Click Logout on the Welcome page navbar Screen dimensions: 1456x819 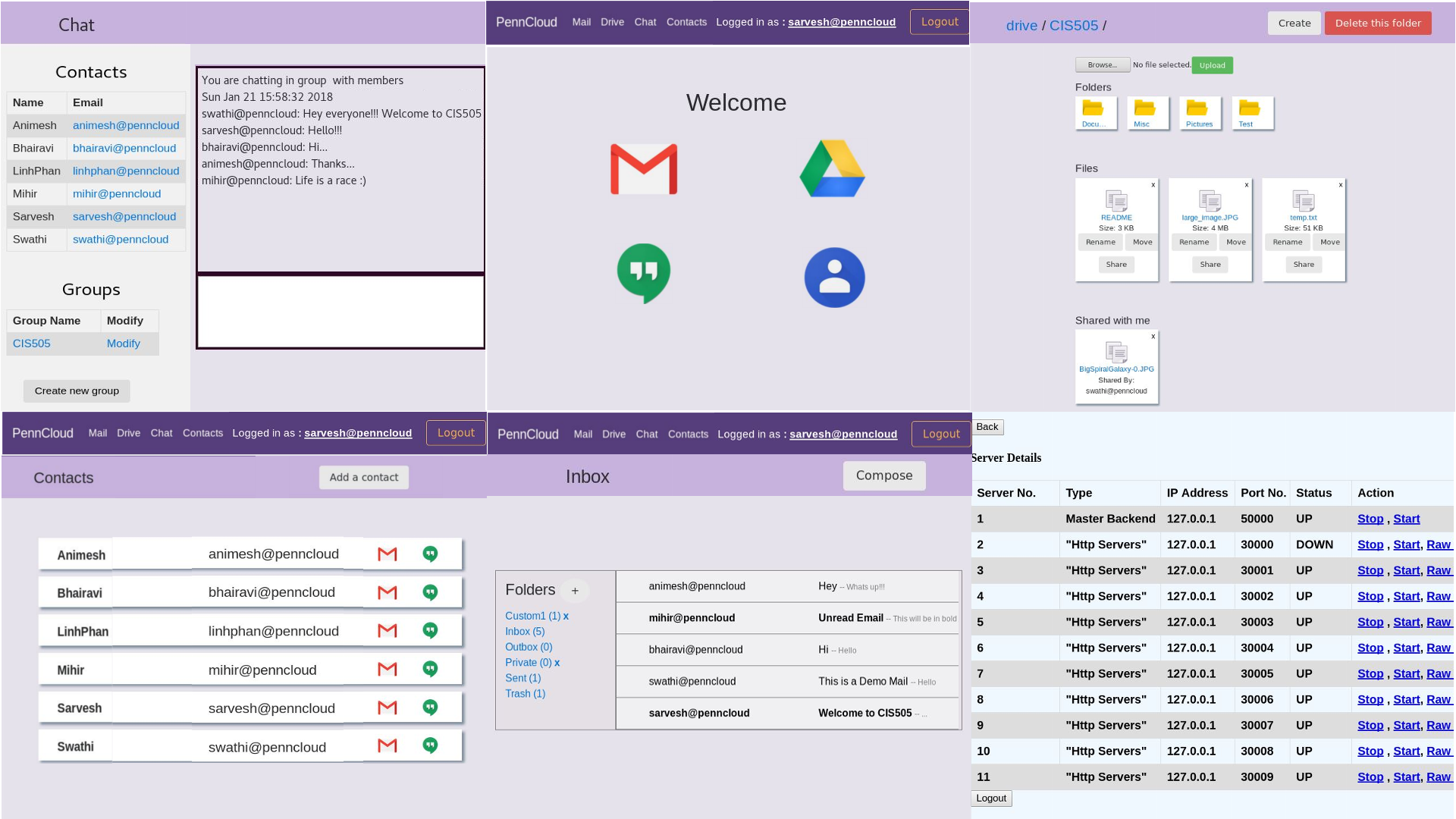click(940, 22)
